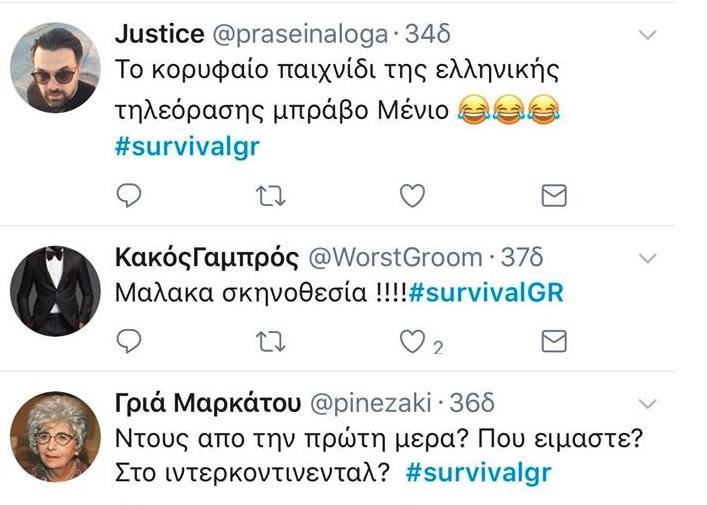
Task: Open the chevron menu for ΚακόςΓαμπρός tweet
Action: [648, 258]
